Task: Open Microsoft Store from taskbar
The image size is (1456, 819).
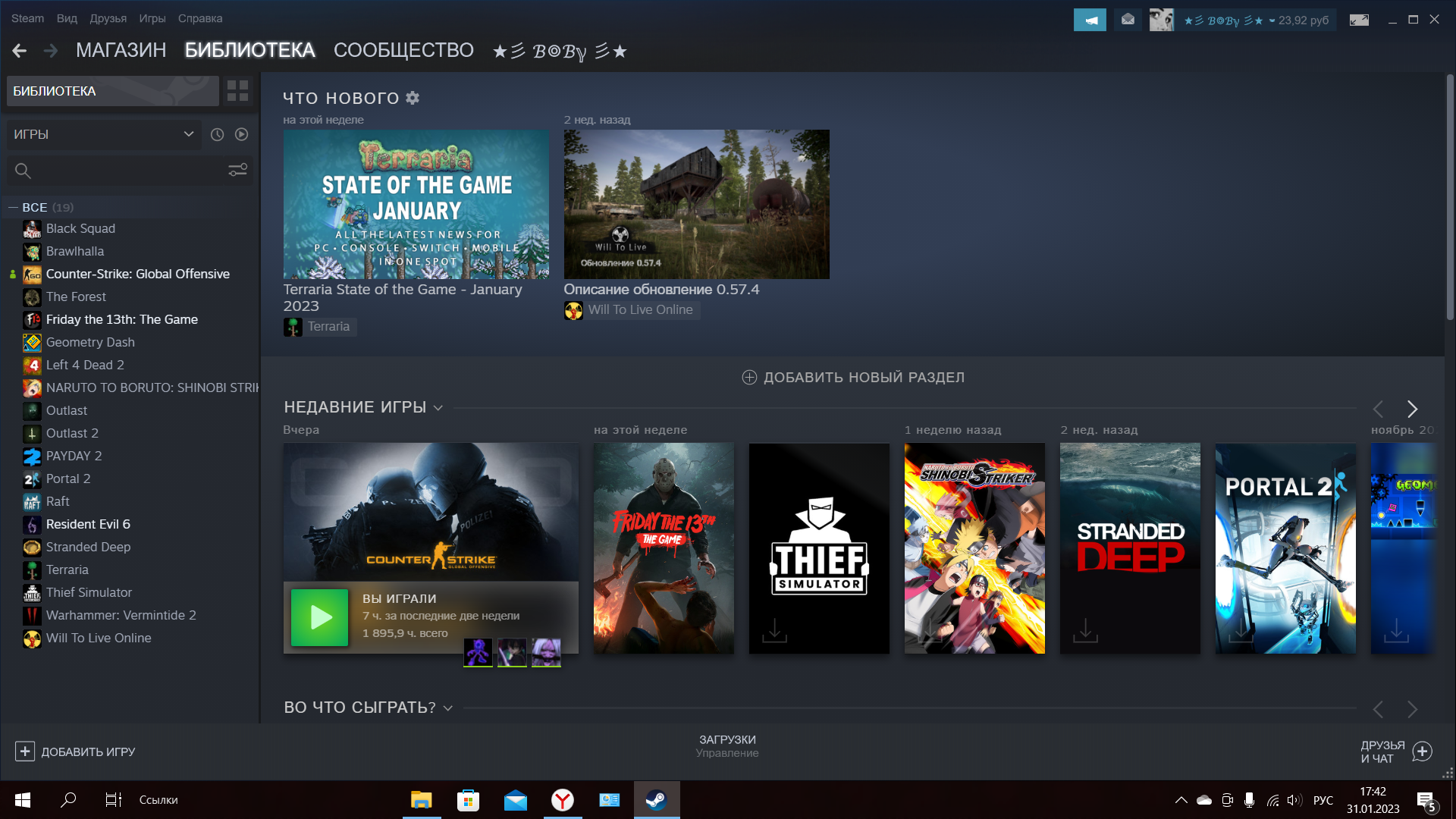Action: (x=469, y=800)
